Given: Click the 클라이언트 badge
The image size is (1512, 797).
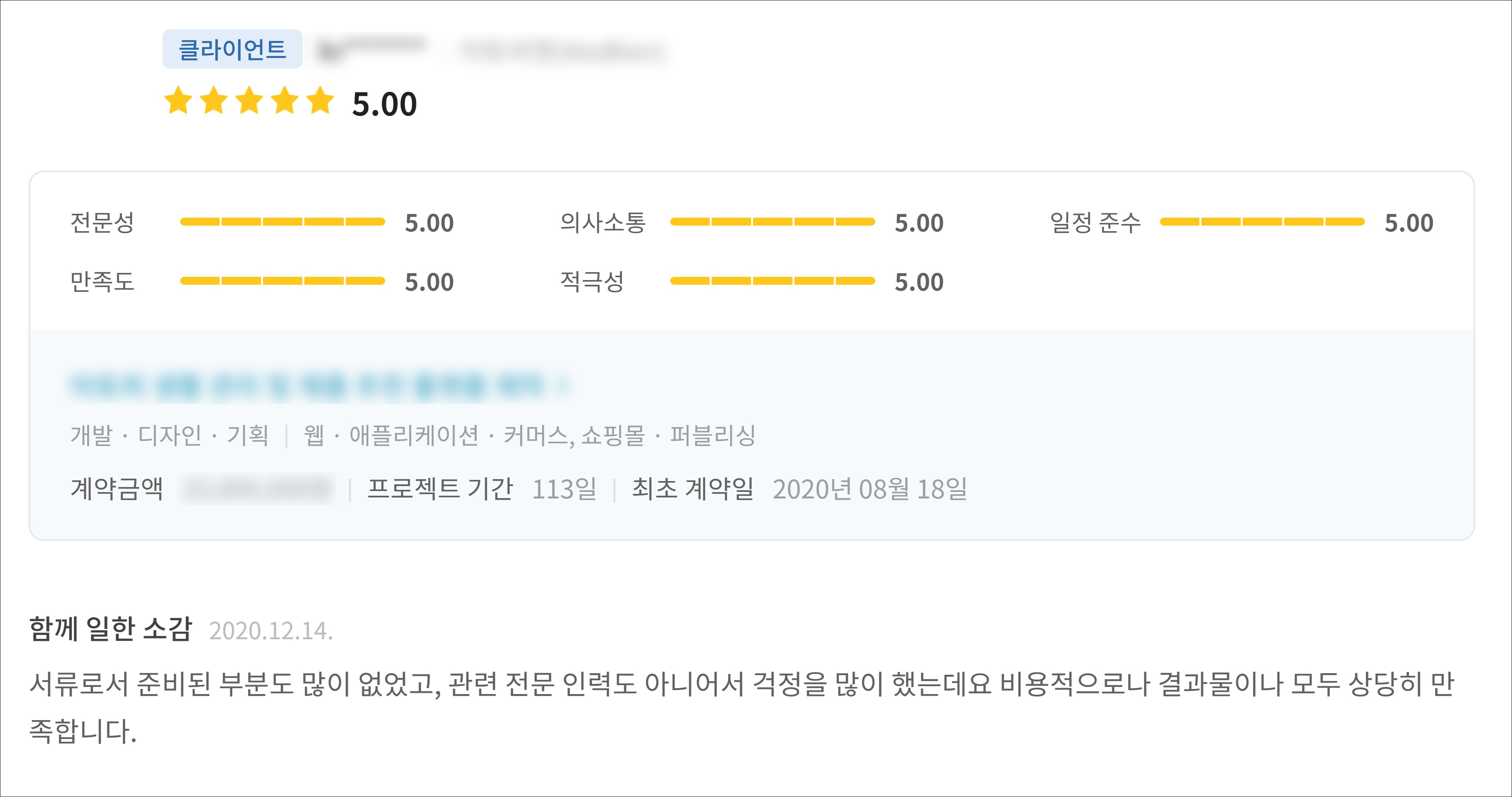Looking at the screenshot, I should coord(233,49).
